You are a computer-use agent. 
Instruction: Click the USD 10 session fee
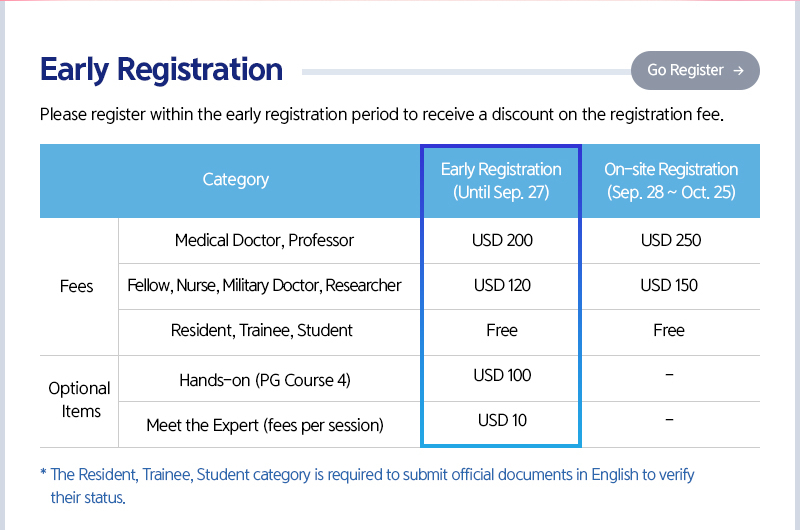[502, 421]
